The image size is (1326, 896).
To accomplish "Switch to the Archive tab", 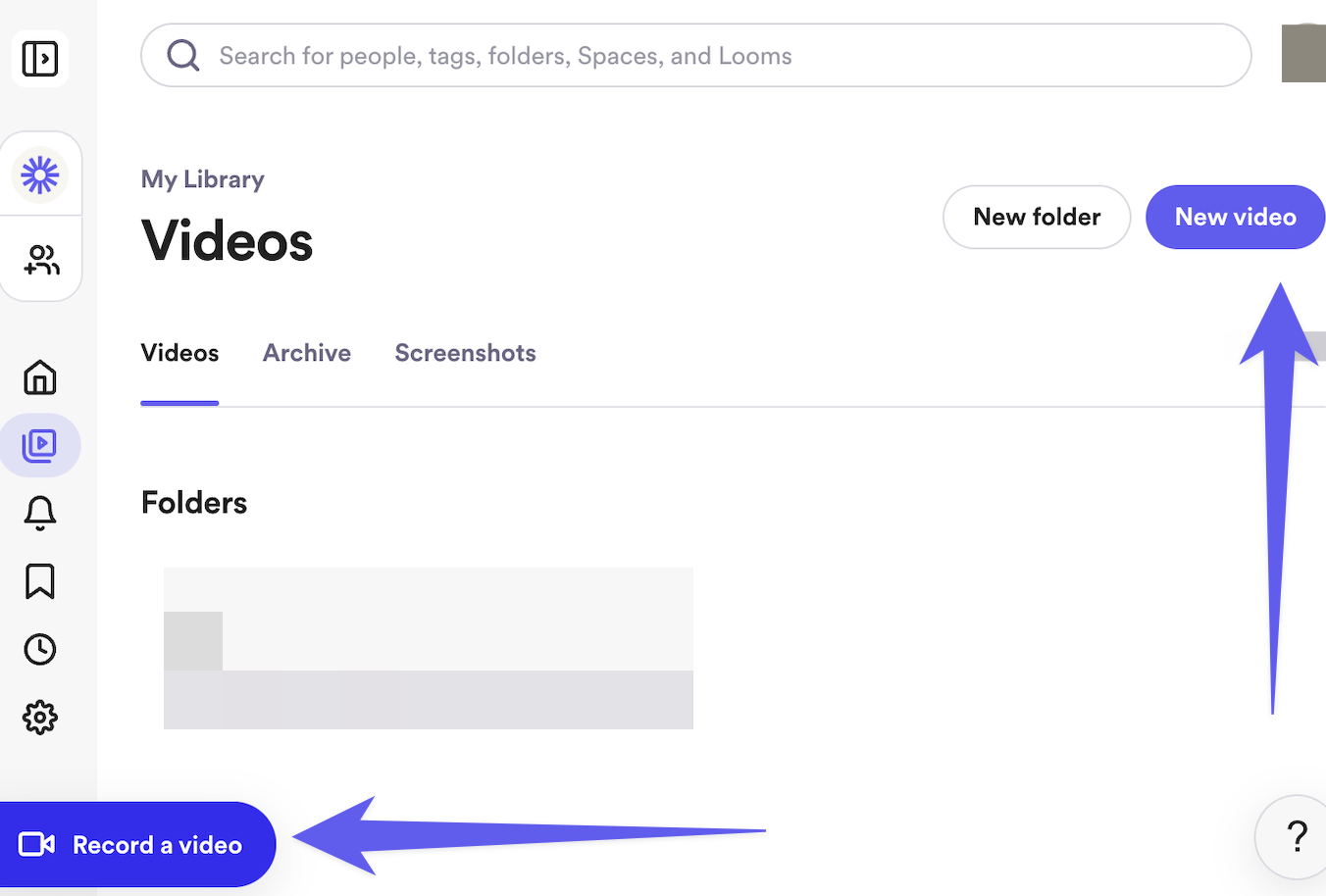I will coord(307,353).
